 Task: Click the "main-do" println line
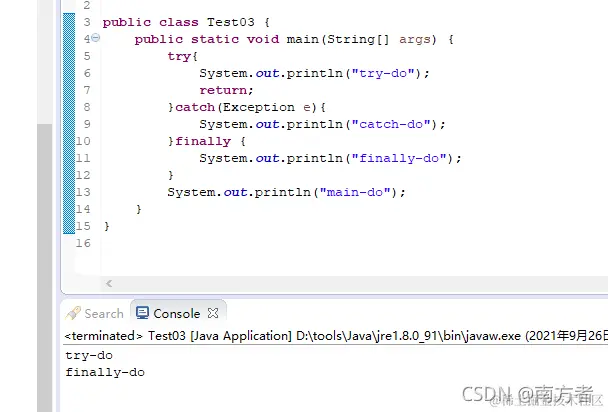286,192
